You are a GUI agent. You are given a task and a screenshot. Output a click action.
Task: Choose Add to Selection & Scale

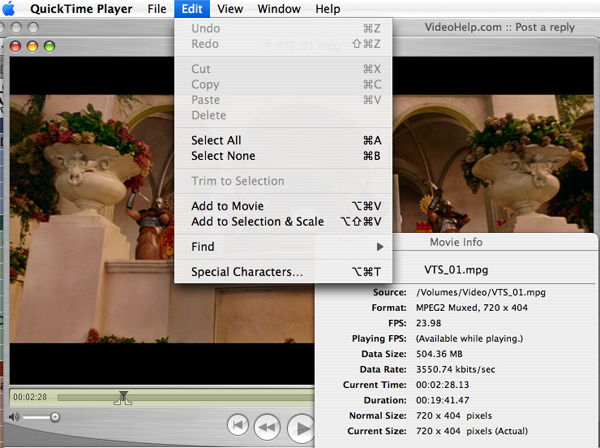coord(283,222)
